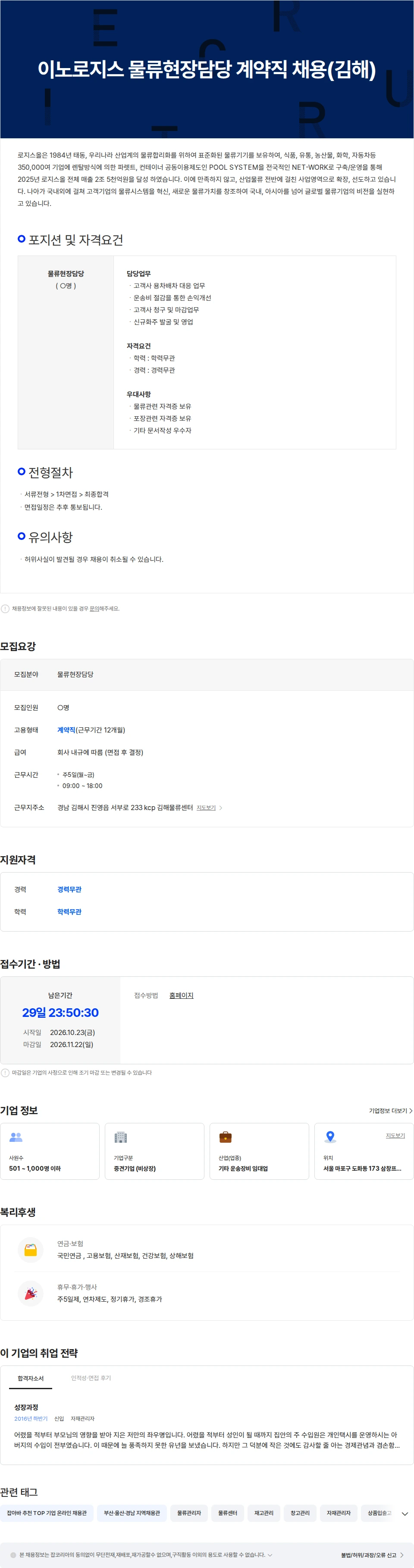This screenshot has width=414, height=1568.
Task: Click the 물류센터 tag
Action: [228, 1513]
